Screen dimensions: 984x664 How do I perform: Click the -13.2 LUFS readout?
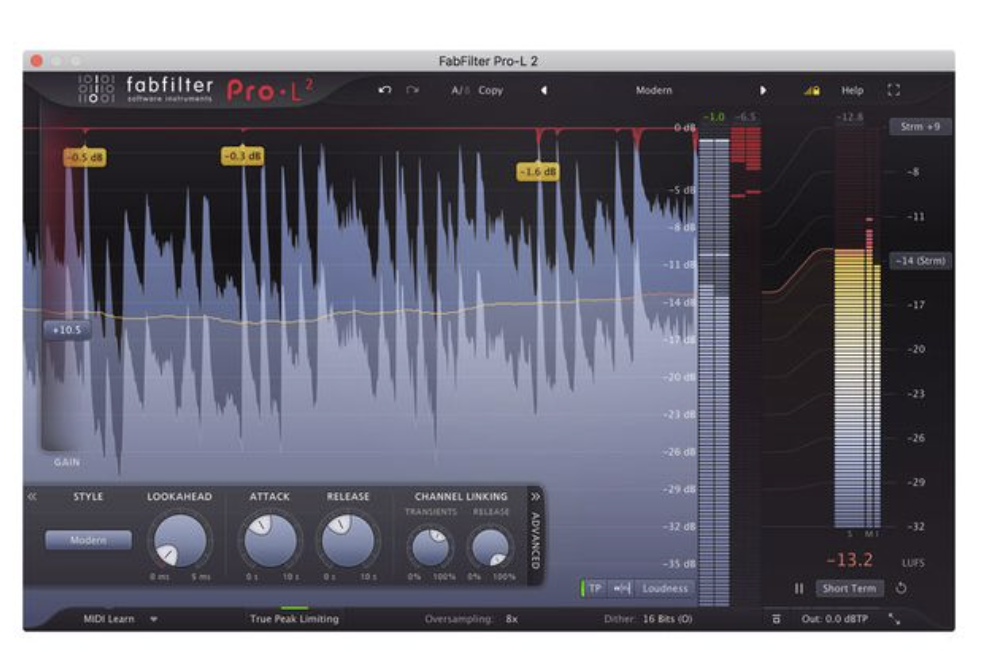[850, 559]
